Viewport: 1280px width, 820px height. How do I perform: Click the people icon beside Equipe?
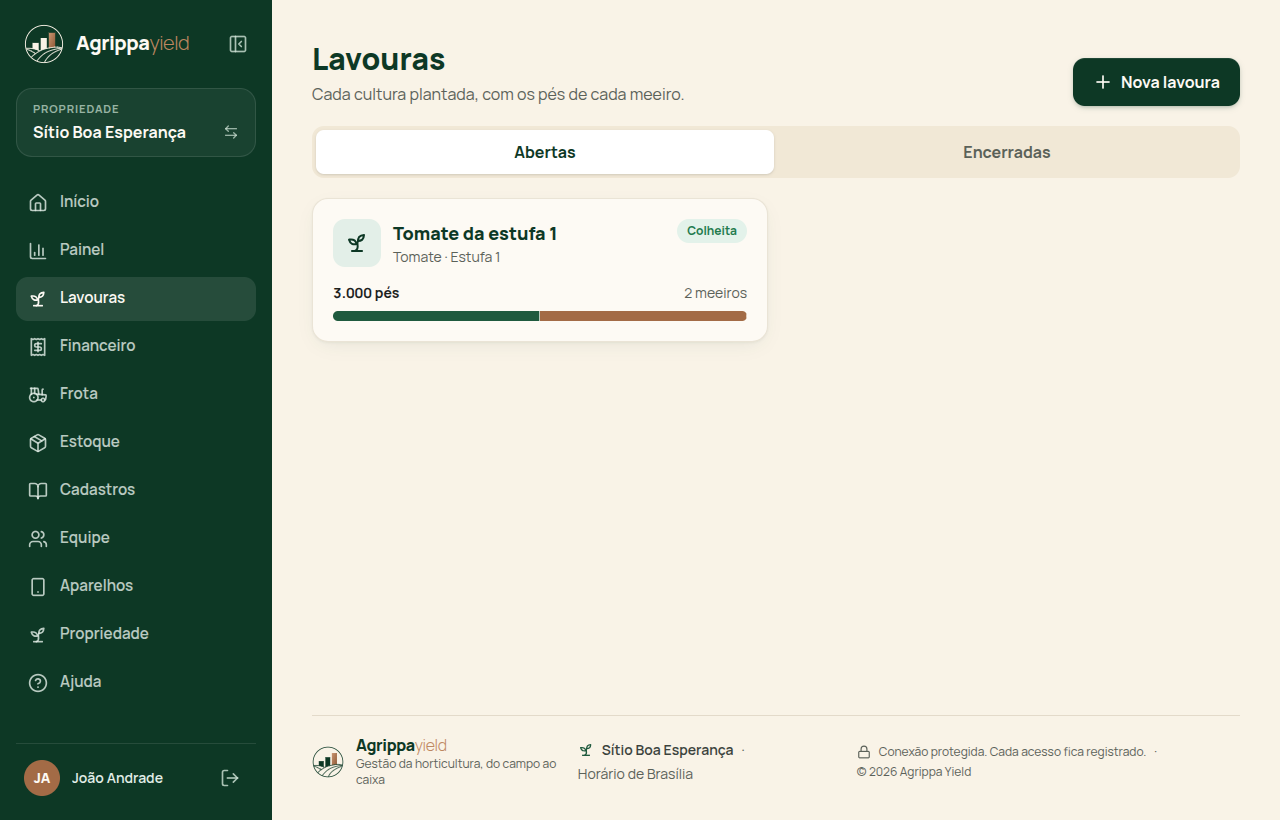(38, 538)
